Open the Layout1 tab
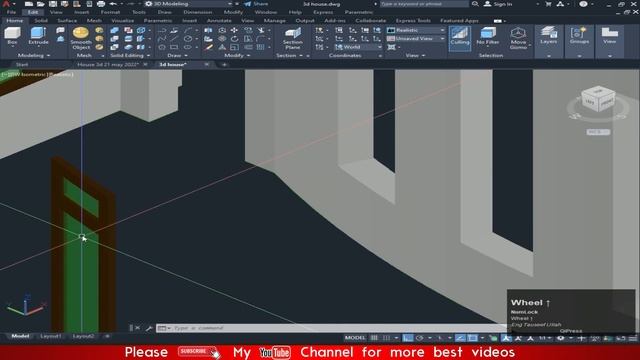The image size is (640, 360). pyautogui.click(x=51, y=336)
